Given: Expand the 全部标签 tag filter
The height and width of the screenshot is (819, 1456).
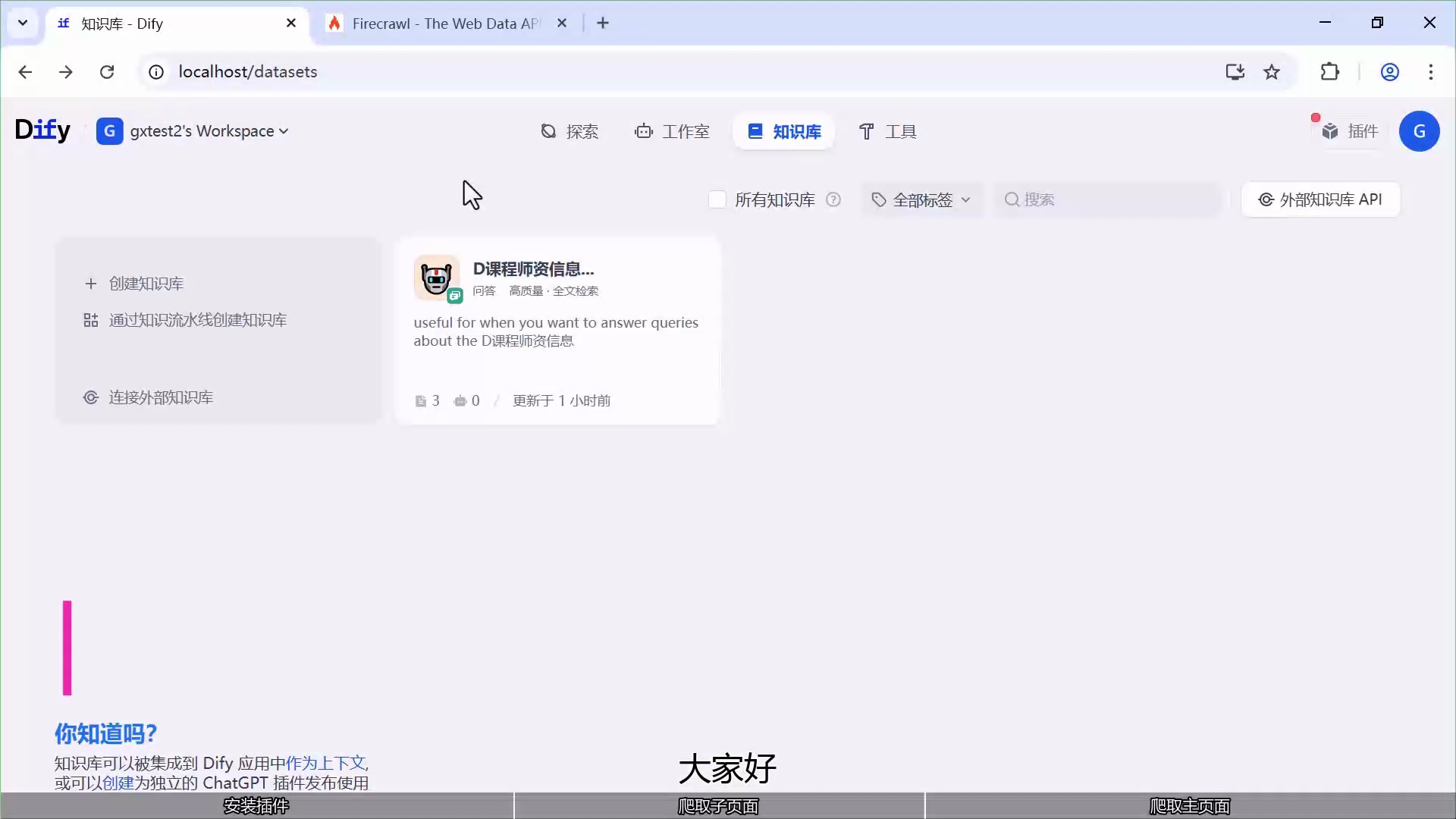Looking at the screenshot, I should (921, 199).
